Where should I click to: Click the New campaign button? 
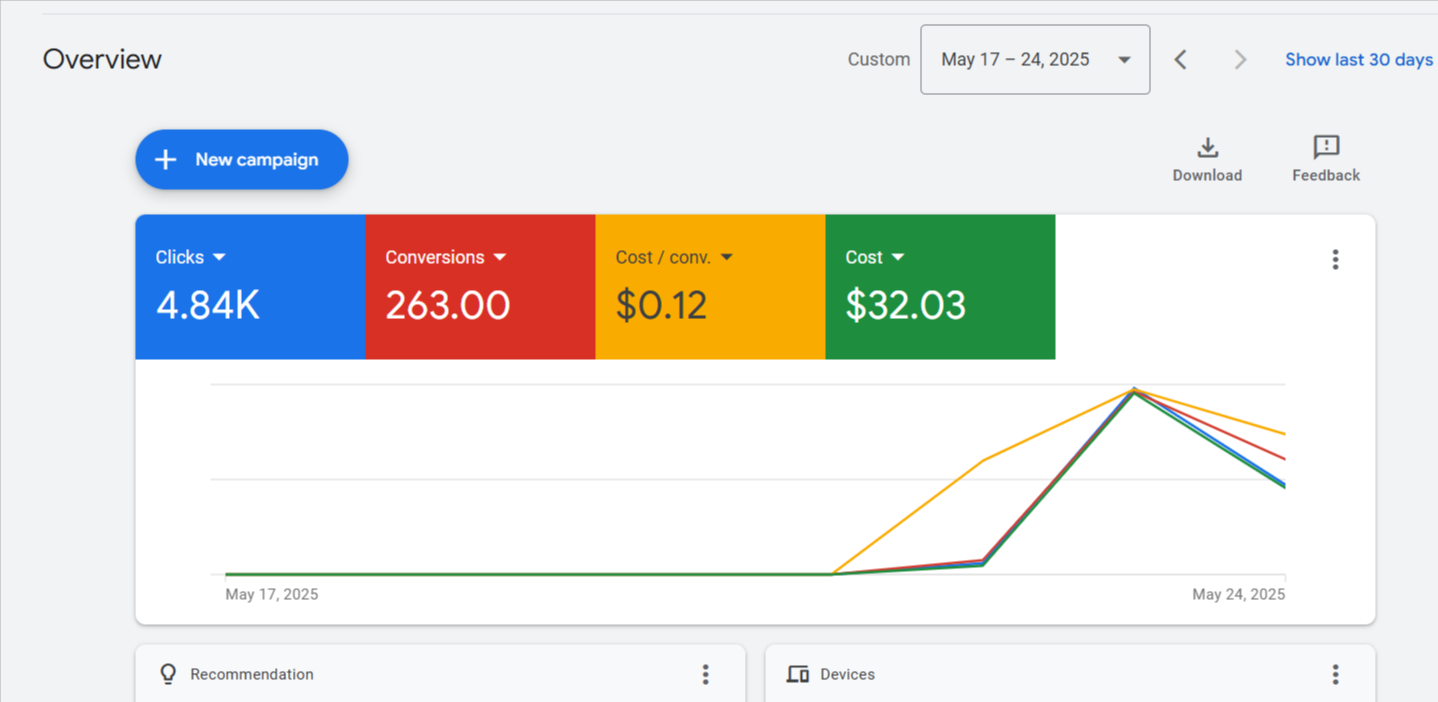[x=242, y=160]
